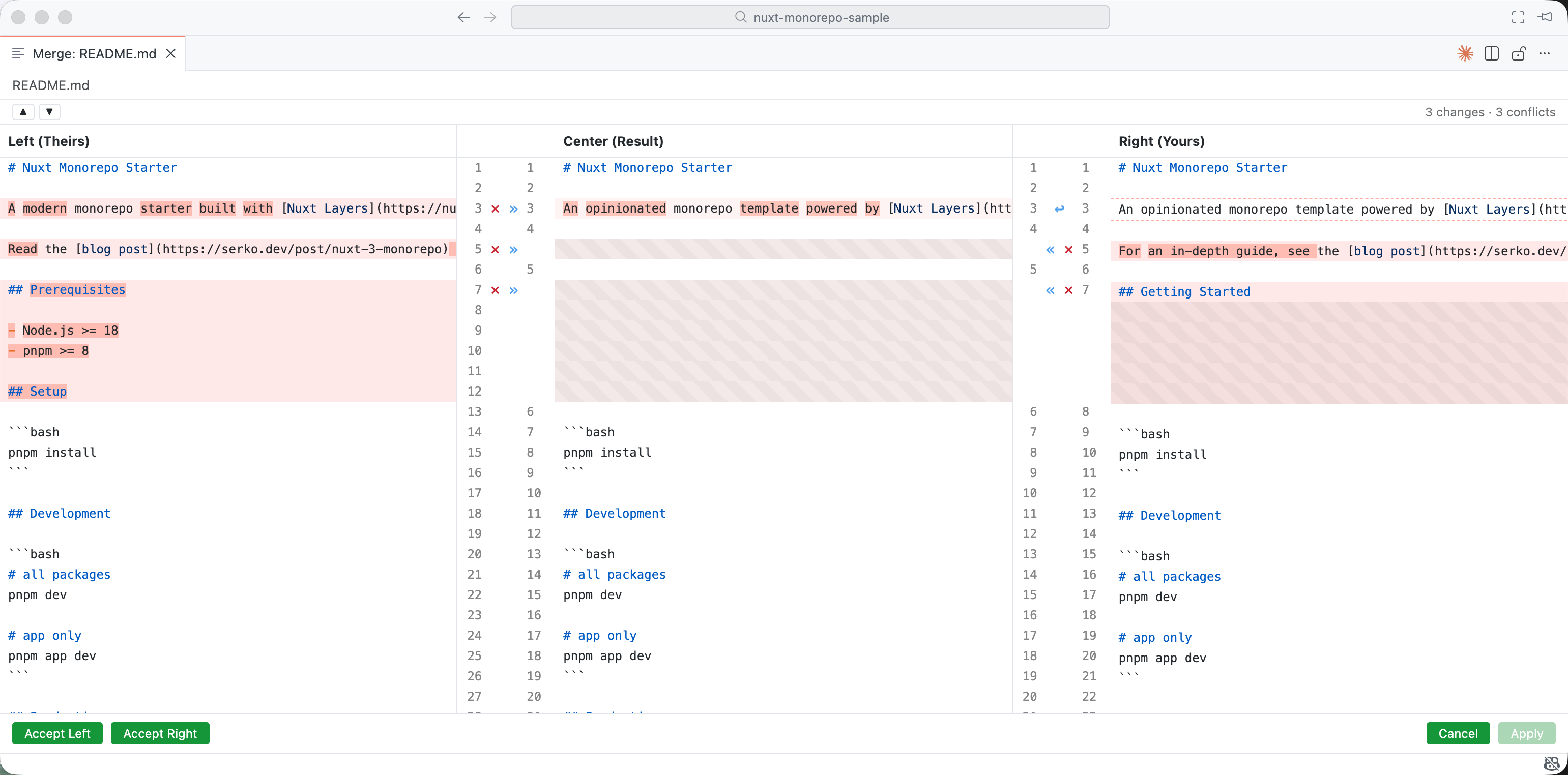The height and width of the screenshot is (775, 1568).
Task: Revert applied right change on line 3
Action: [x=1059, y=208]
